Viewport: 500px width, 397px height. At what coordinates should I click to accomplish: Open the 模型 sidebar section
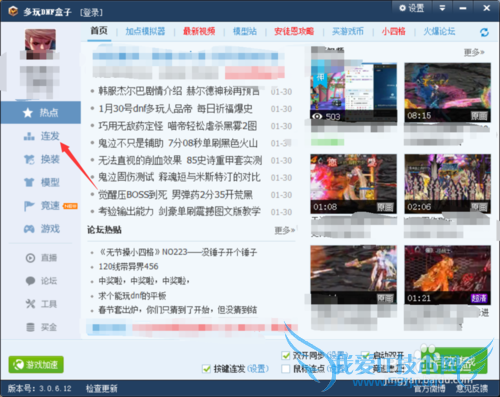tap(41, 182)
